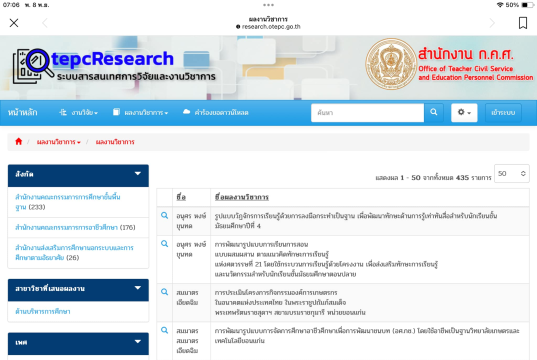Collapse the สาขาวิชาที่เสนอผลงาน panel
537x360 pixels.
click(x=78, y=289)
